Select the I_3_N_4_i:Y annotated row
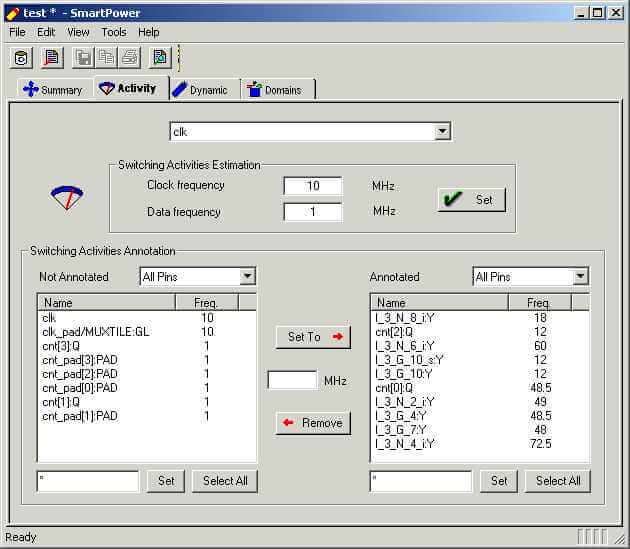Image resolution: width=630 pixels, height=549 pixels. pos(480,444)
